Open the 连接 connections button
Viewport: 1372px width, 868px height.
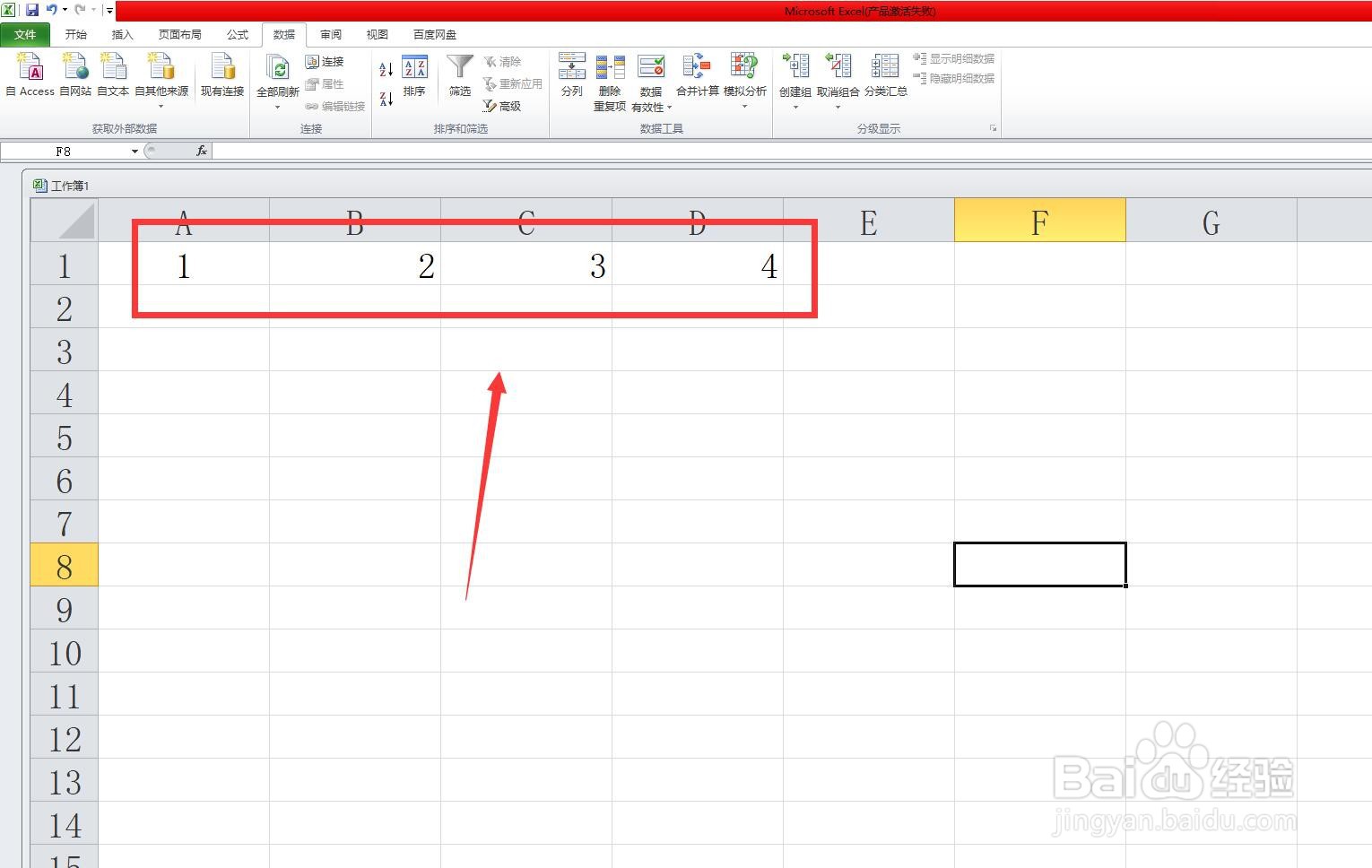click(x=325, y=62)
